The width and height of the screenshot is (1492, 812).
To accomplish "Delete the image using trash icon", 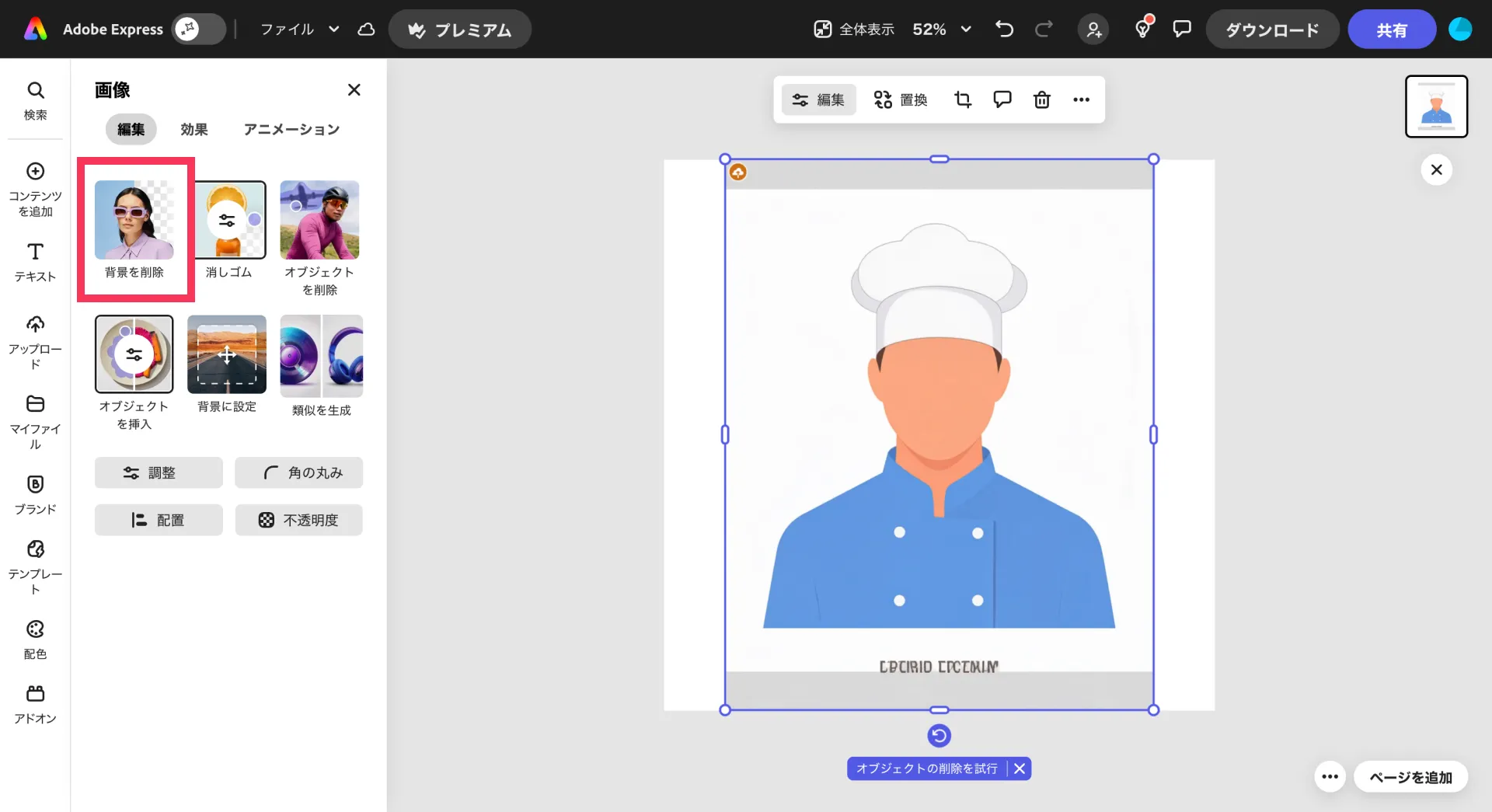I will (1041, 99).
